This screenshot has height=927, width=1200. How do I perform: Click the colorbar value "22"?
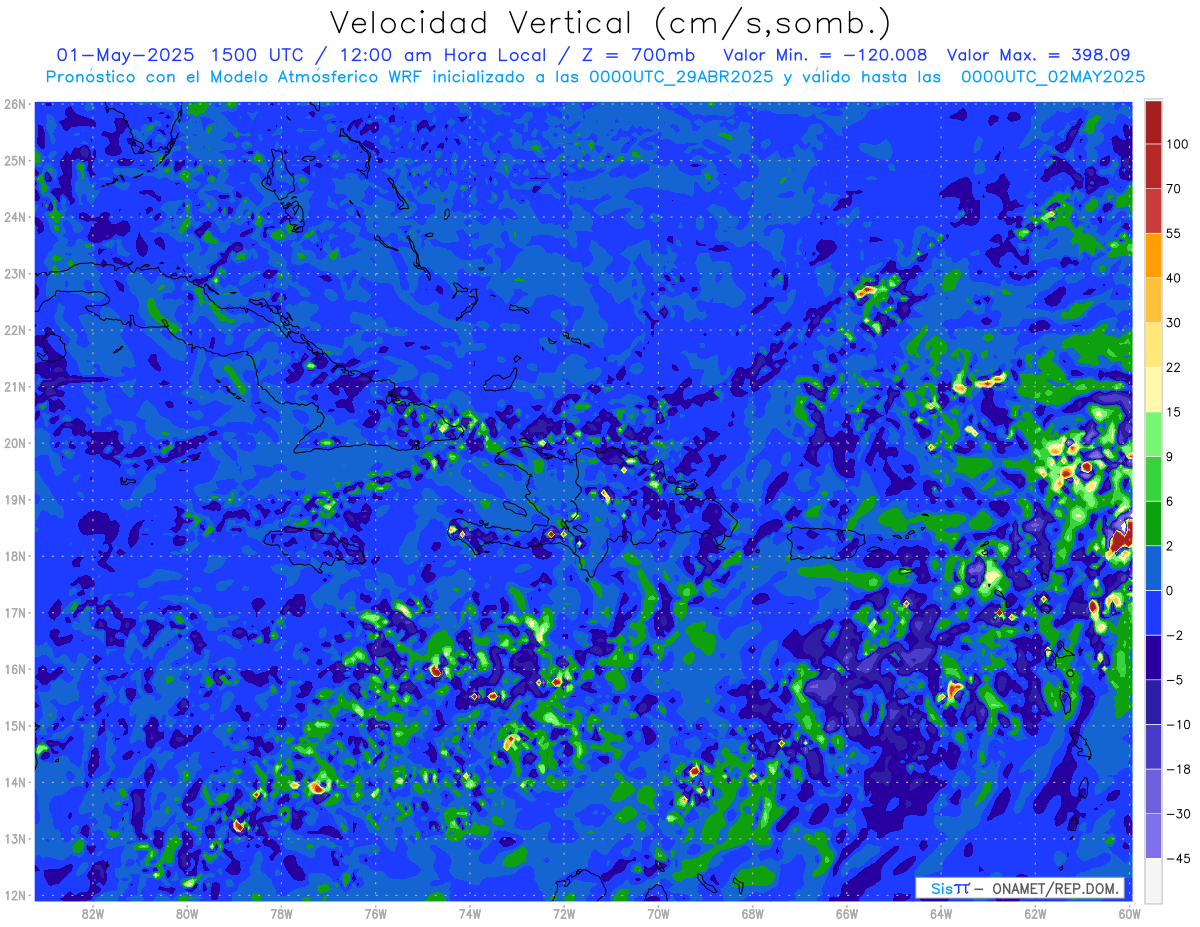pyautogui.click(x=1174, y=367)
